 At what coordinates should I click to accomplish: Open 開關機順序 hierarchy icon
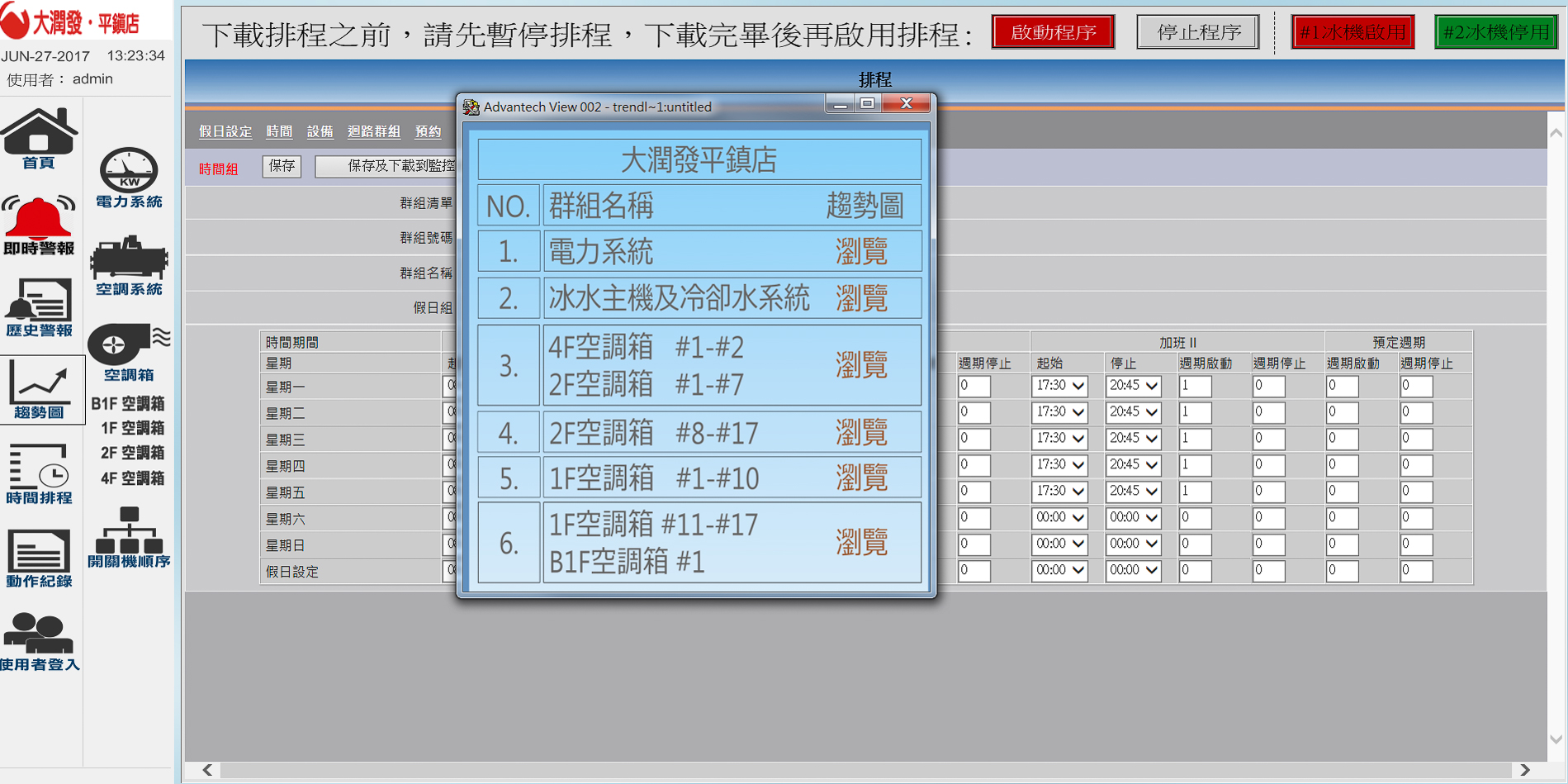[129, 538]
